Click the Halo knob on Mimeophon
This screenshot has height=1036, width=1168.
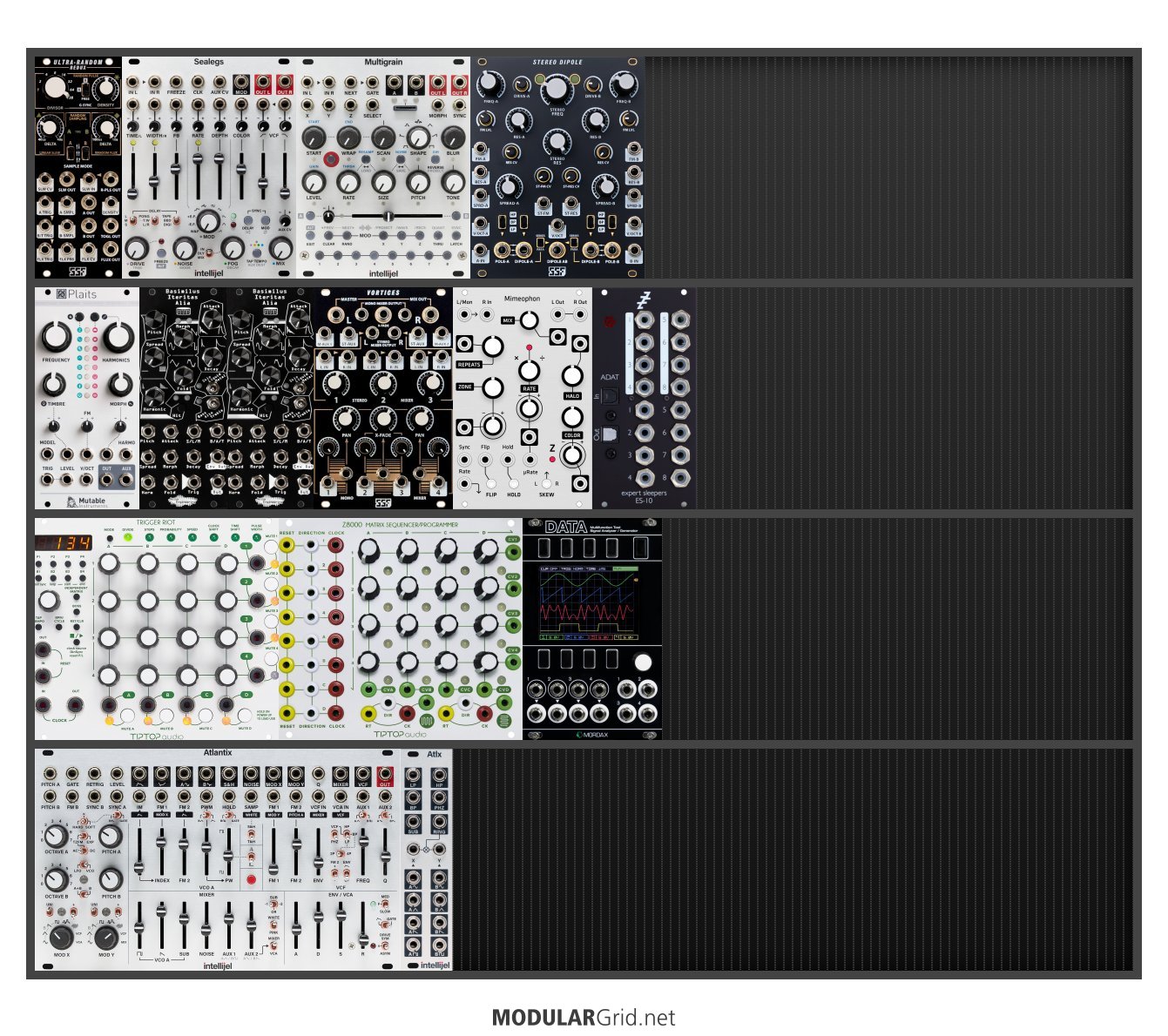pos(572,375)
